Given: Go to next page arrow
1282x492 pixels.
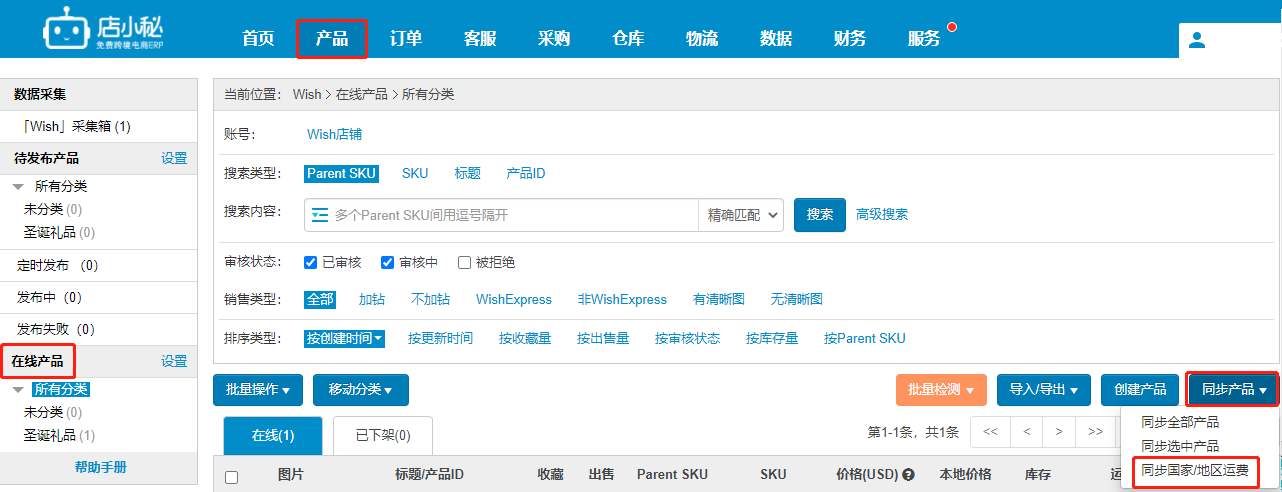Looking at the screenshot, I should pyautogui.click(x=1059, y=432).
